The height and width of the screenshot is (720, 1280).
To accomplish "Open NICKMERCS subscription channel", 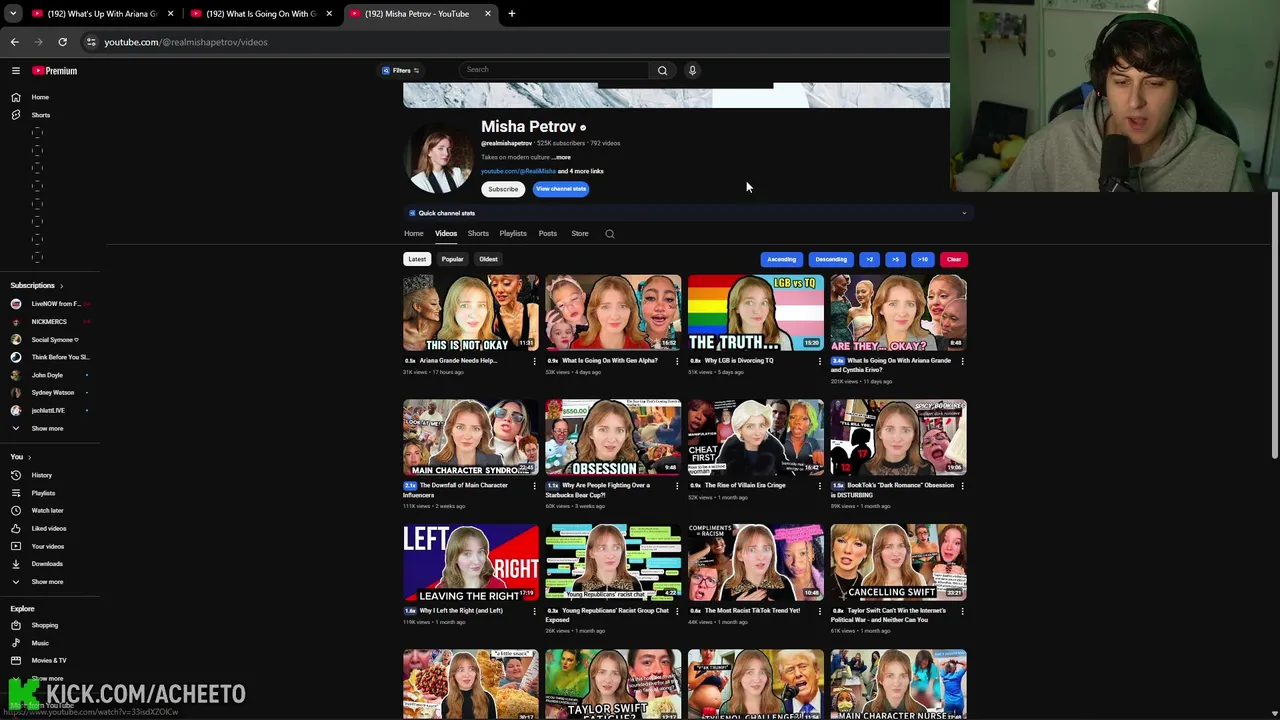I will pyautogui.click(x=48, y=322).
